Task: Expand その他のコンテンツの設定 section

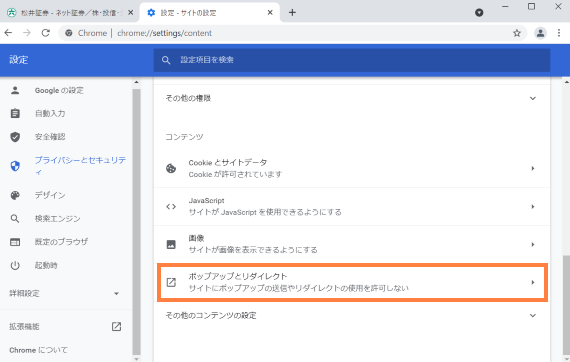Action: tap(352, 315)
